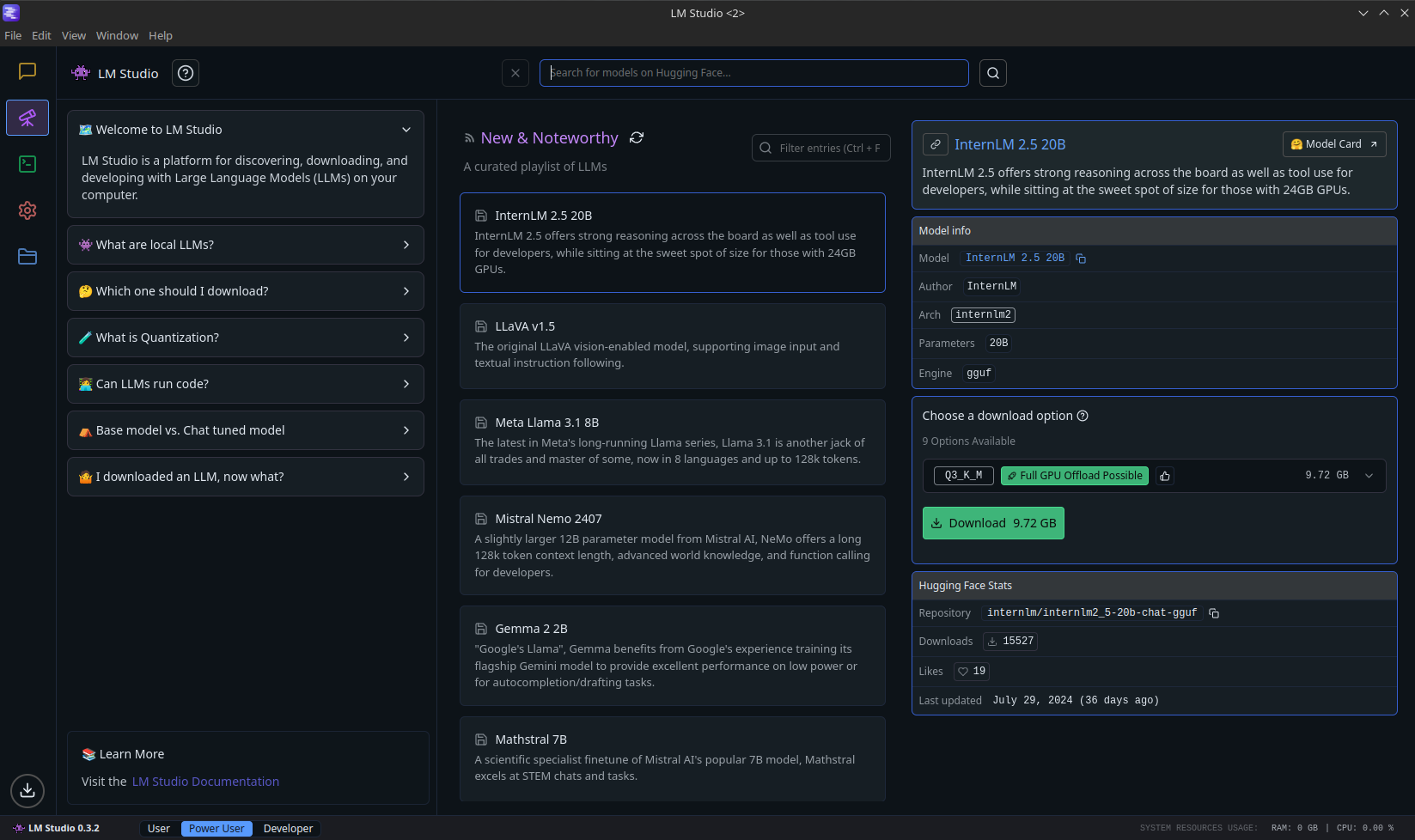Expand What are local LLMs?

[246, 245]
